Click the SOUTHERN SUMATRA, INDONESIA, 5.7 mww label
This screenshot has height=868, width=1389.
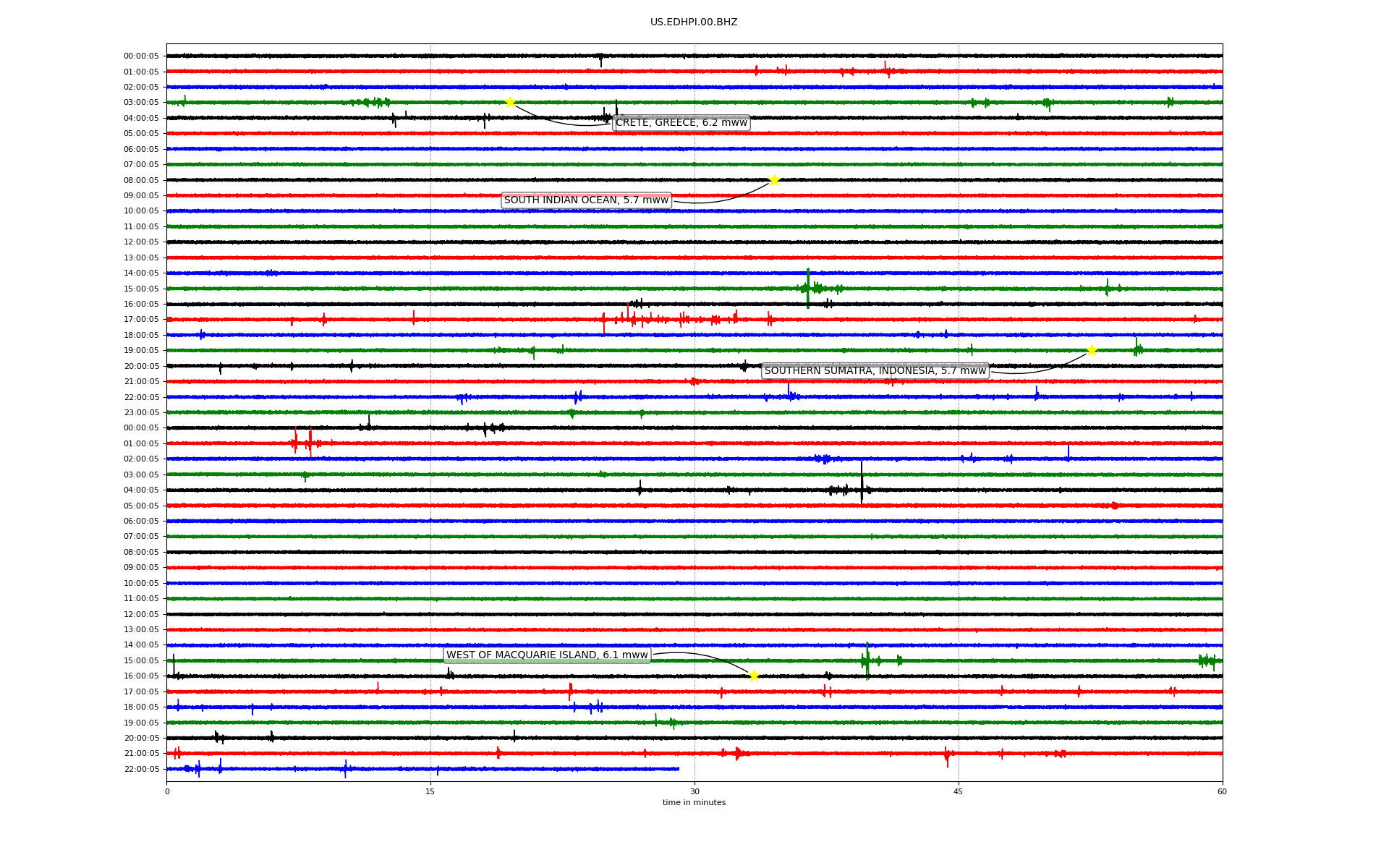[x=875, y=371]
